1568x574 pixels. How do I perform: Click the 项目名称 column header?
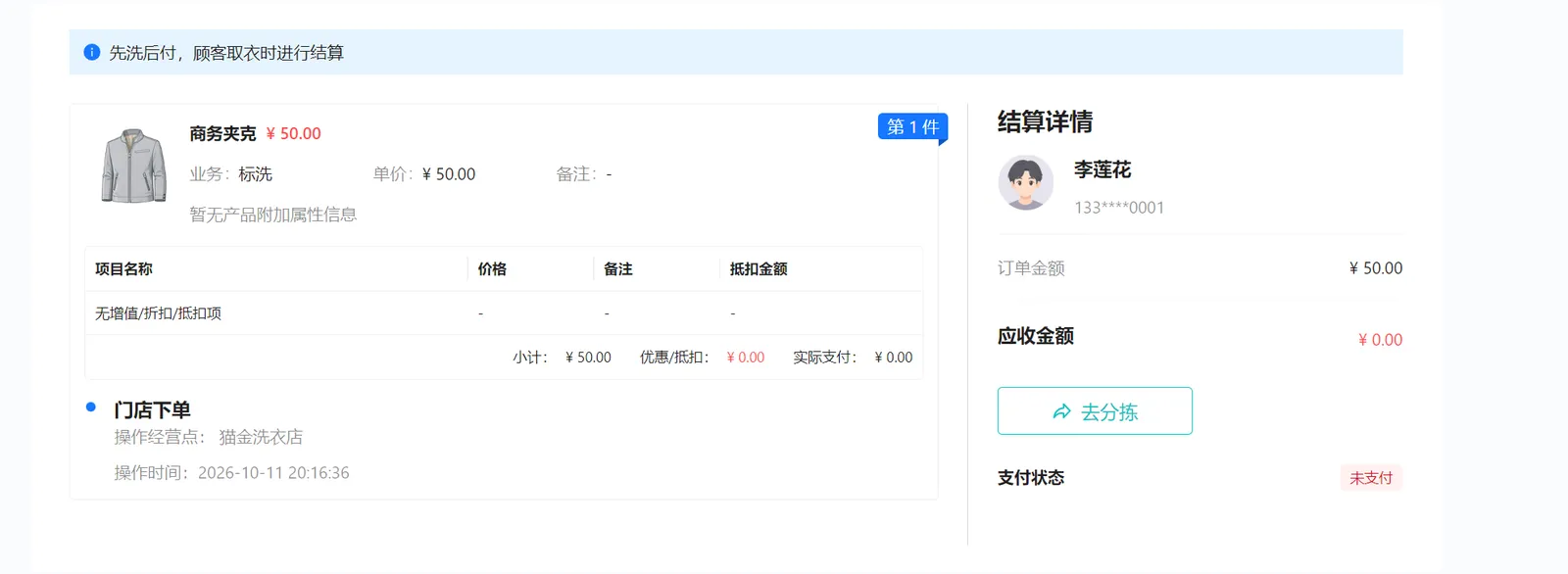123,269
